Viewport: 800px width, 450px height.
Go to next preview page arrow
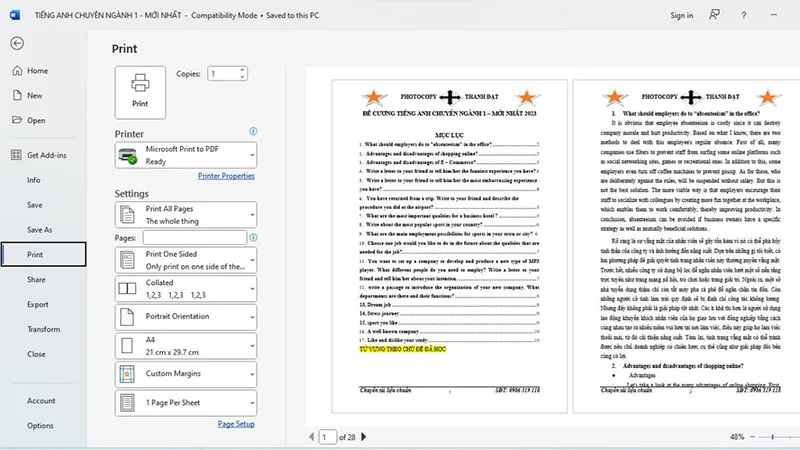point(364,437)
